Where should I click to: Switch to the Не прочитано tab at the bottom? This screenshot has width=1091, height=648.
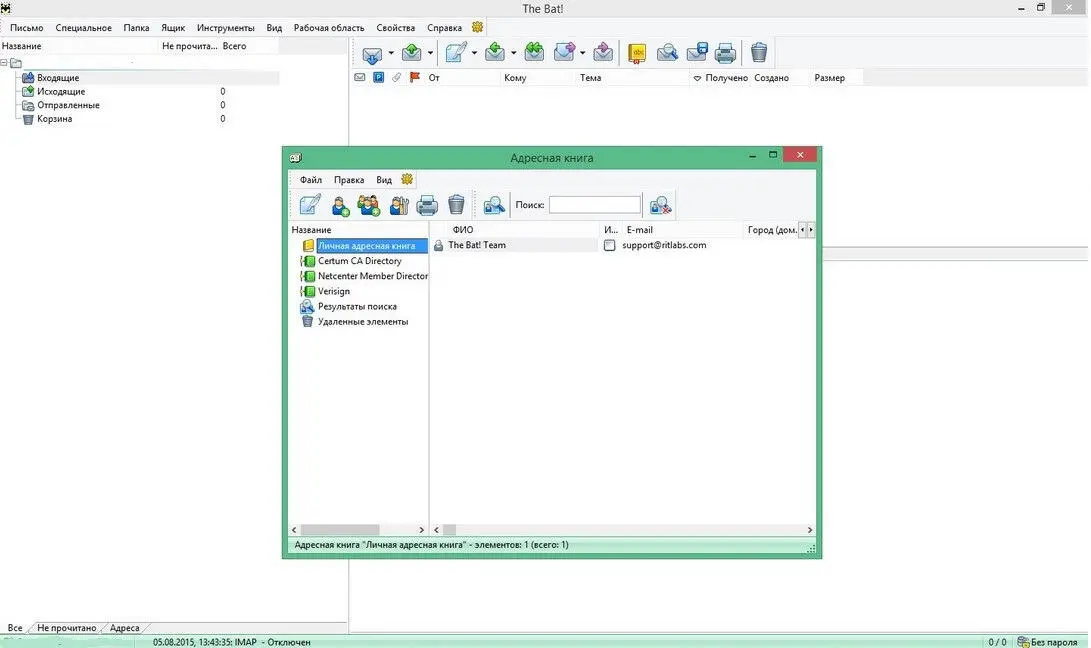67,628
